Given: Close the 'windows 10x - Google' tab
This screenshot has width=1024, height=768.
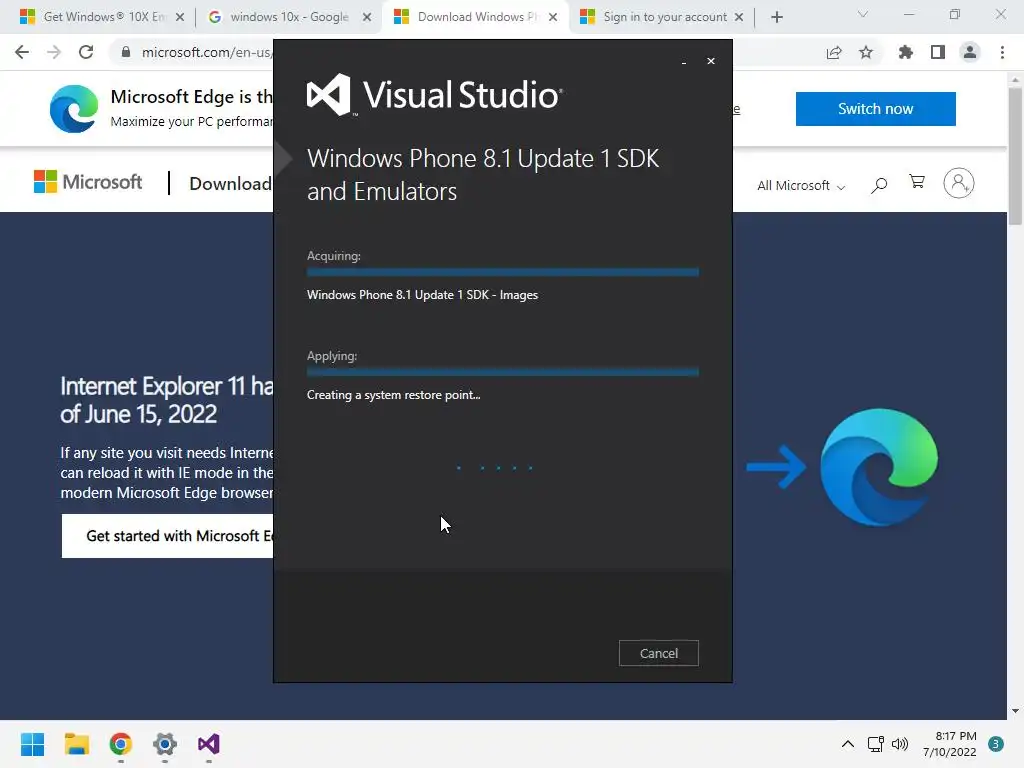Looking at the screenshot, I should [367, 17].
